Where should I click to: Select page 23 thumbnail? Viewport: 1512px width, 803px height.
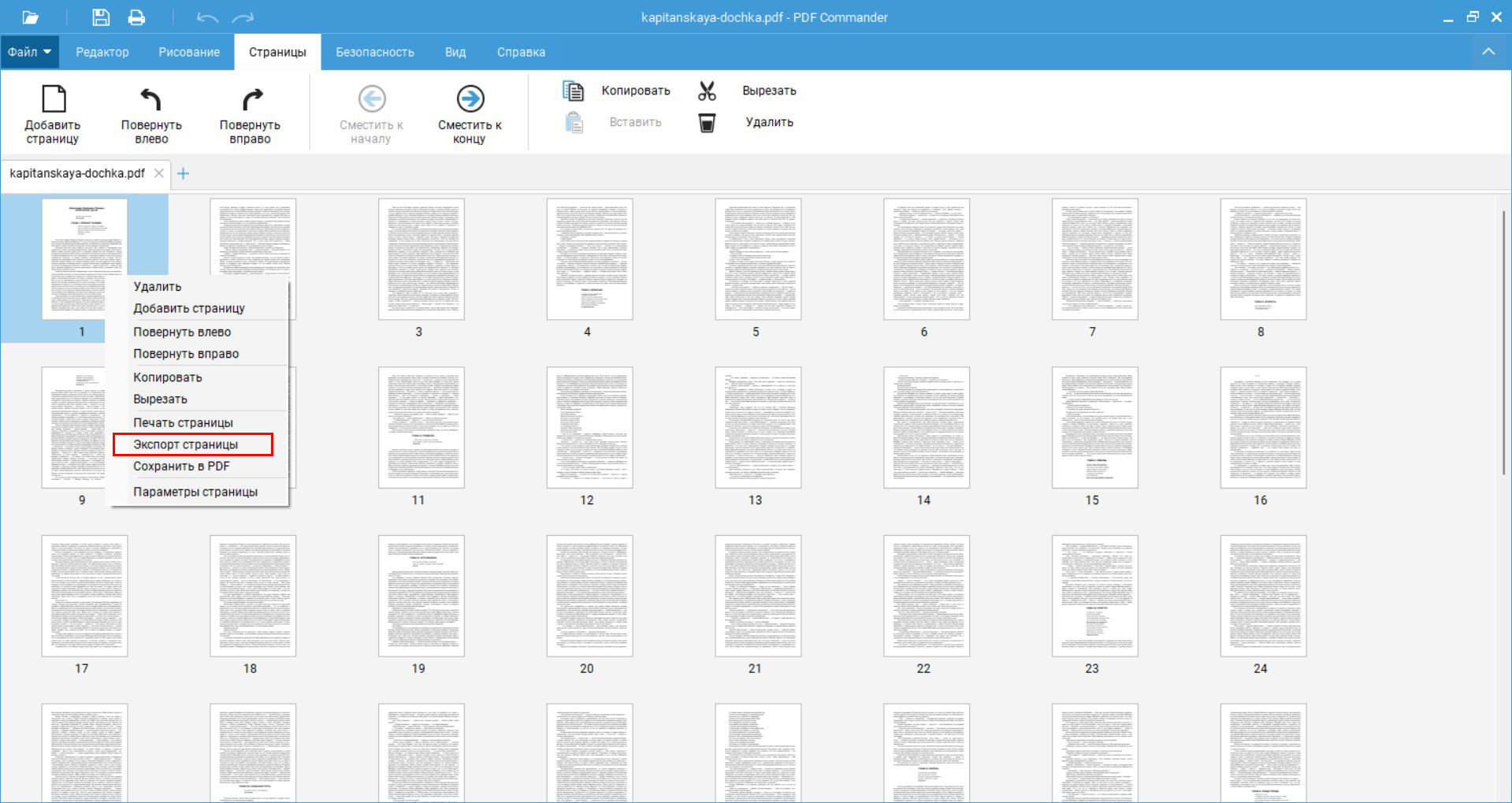click(1095, 597)
